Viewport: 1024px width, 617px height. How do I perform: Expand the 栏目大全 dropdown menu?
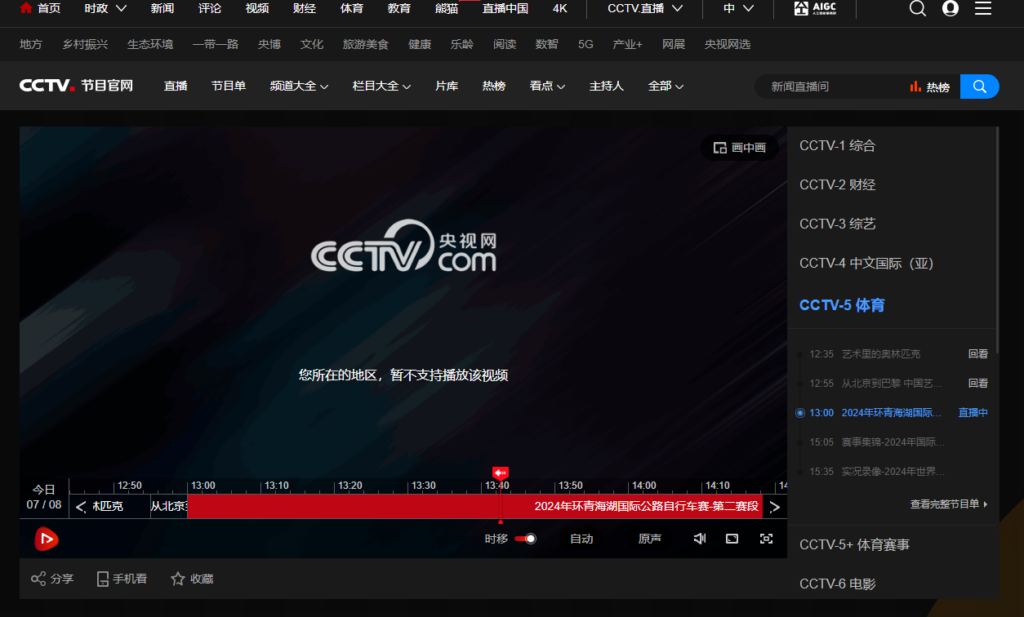(382, 86)
